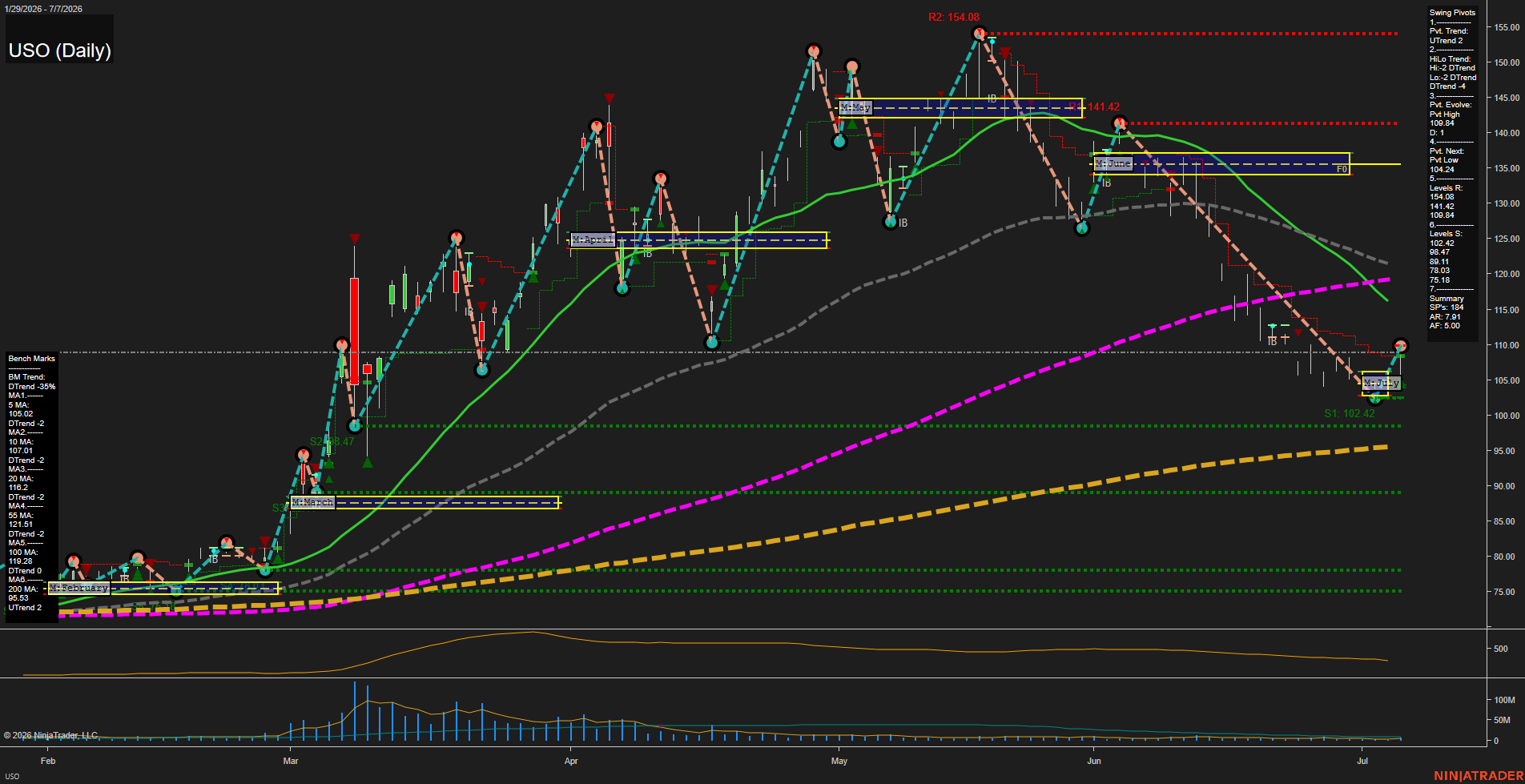Click the 100M volume axis label
The width and height of the screenshot is (1525, 784).
1505,700
